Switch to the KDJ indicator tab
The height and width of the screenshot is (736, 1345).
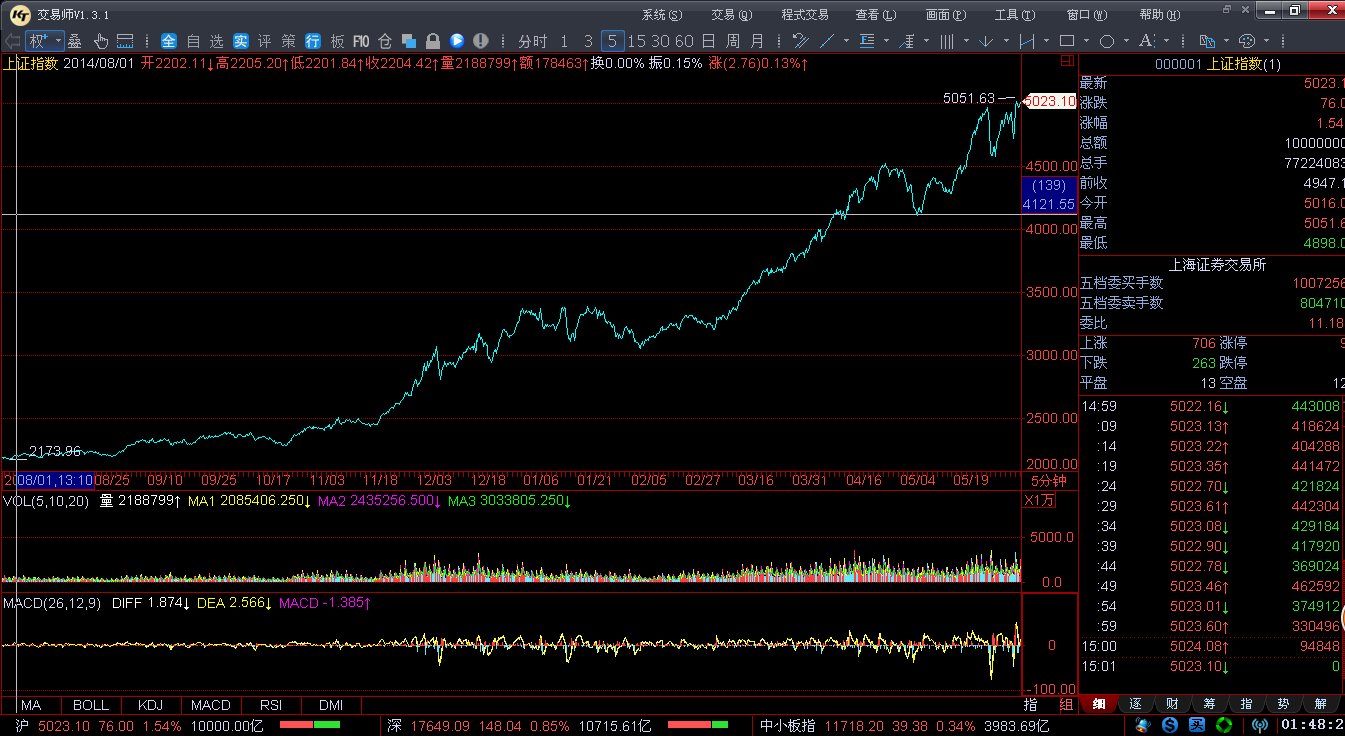(x=150, y=705)
